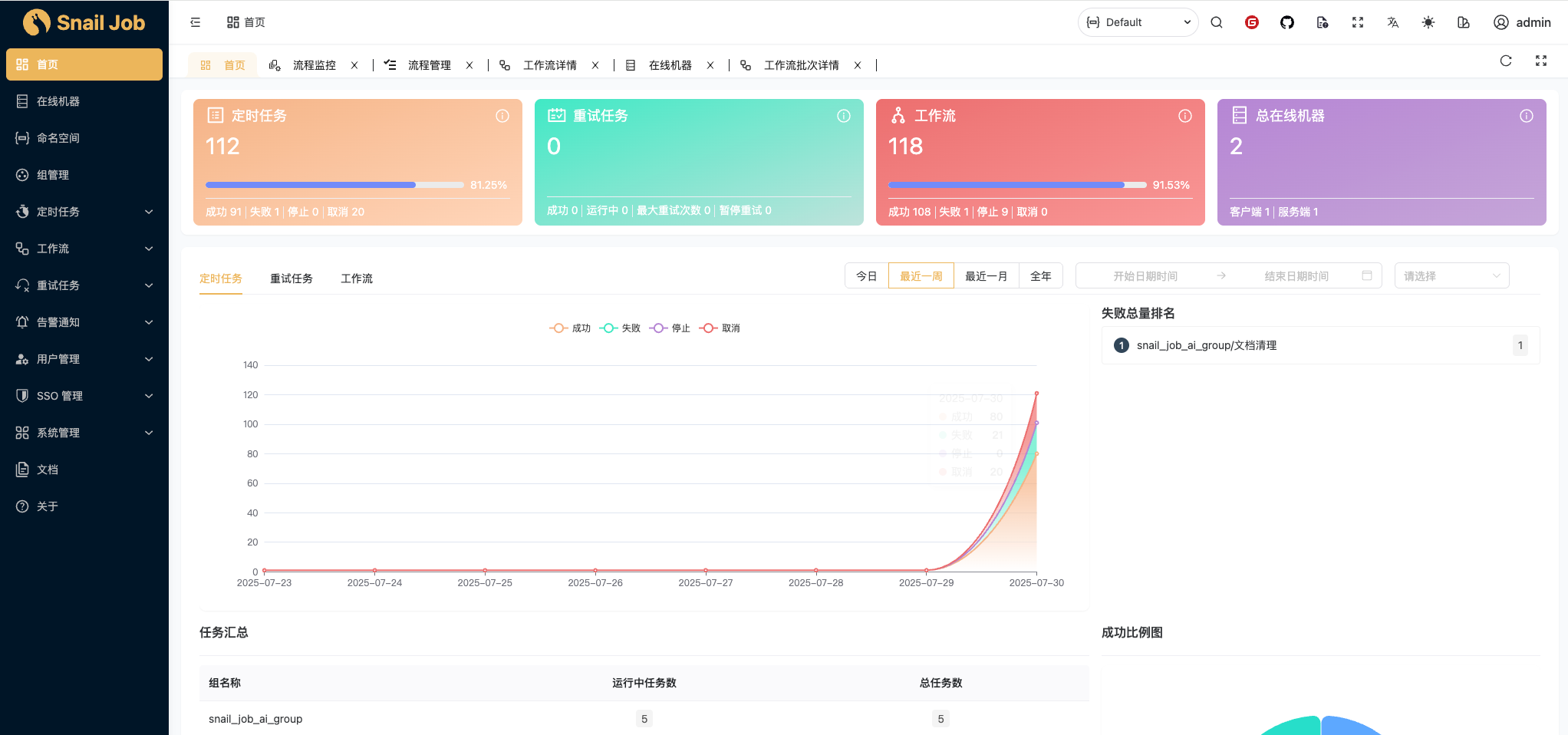Select the 最近一月 time range
The width and height of the screenshot is (1568, 735).
[987, 276]
